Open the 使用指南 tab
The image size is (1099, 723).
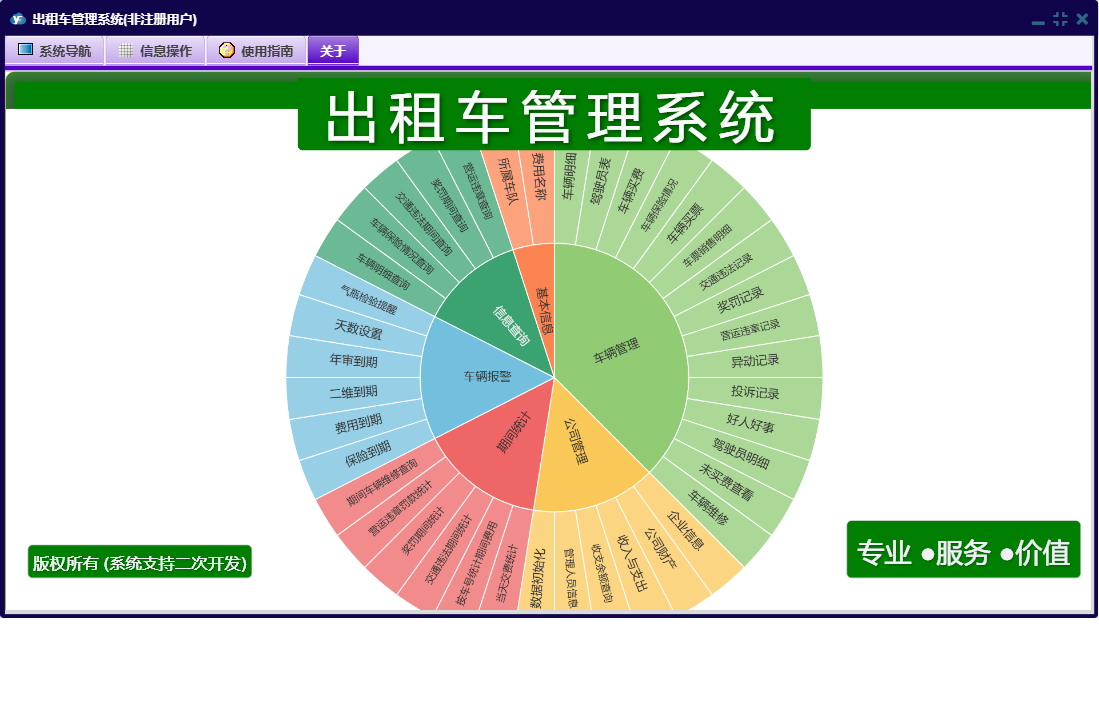[256, 50]
